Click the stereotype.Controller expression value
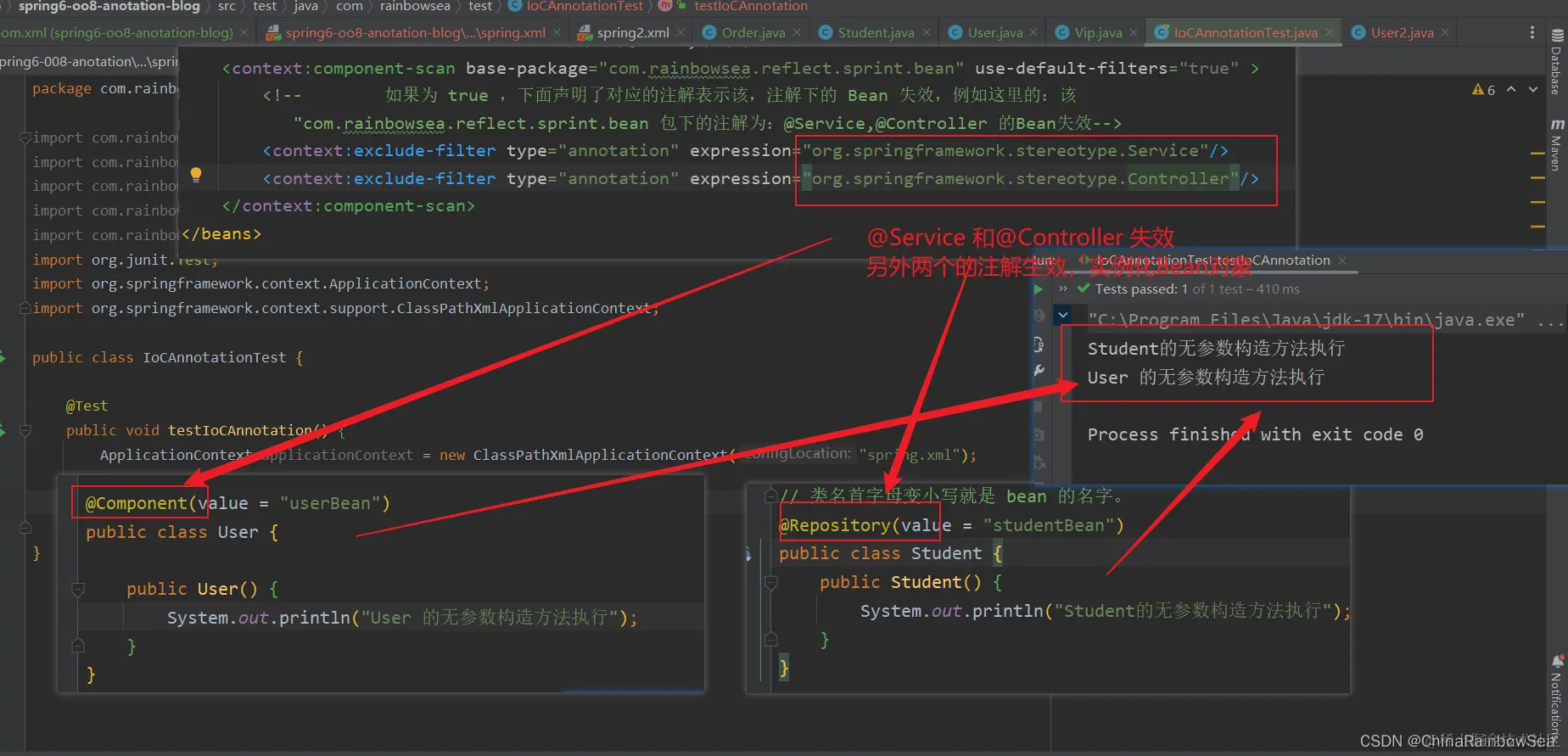 (1021, 179)
